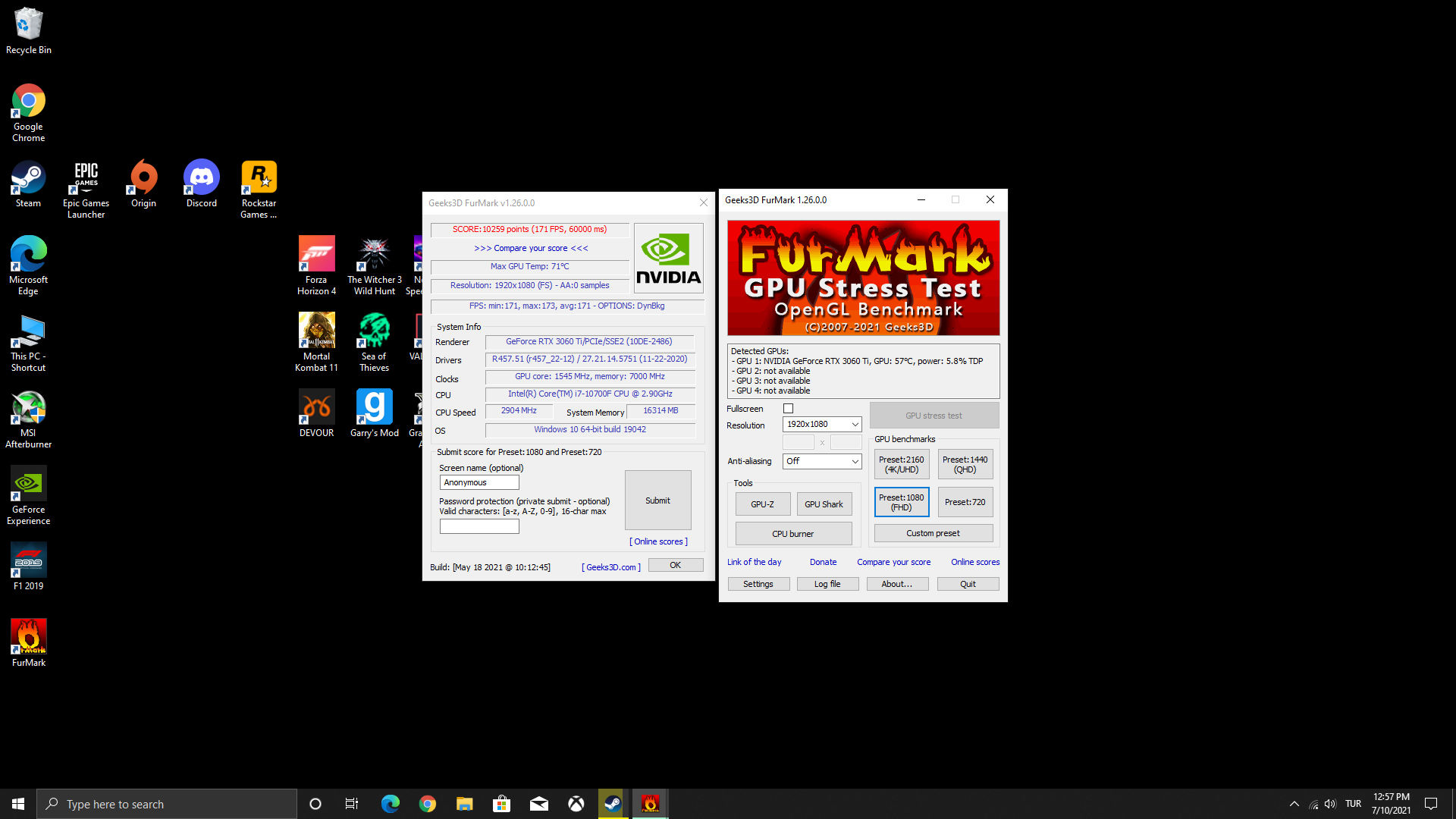1456x819 pixels.
Task: Select the Mortal Kombat 11 icon
Action: (317, 343)
